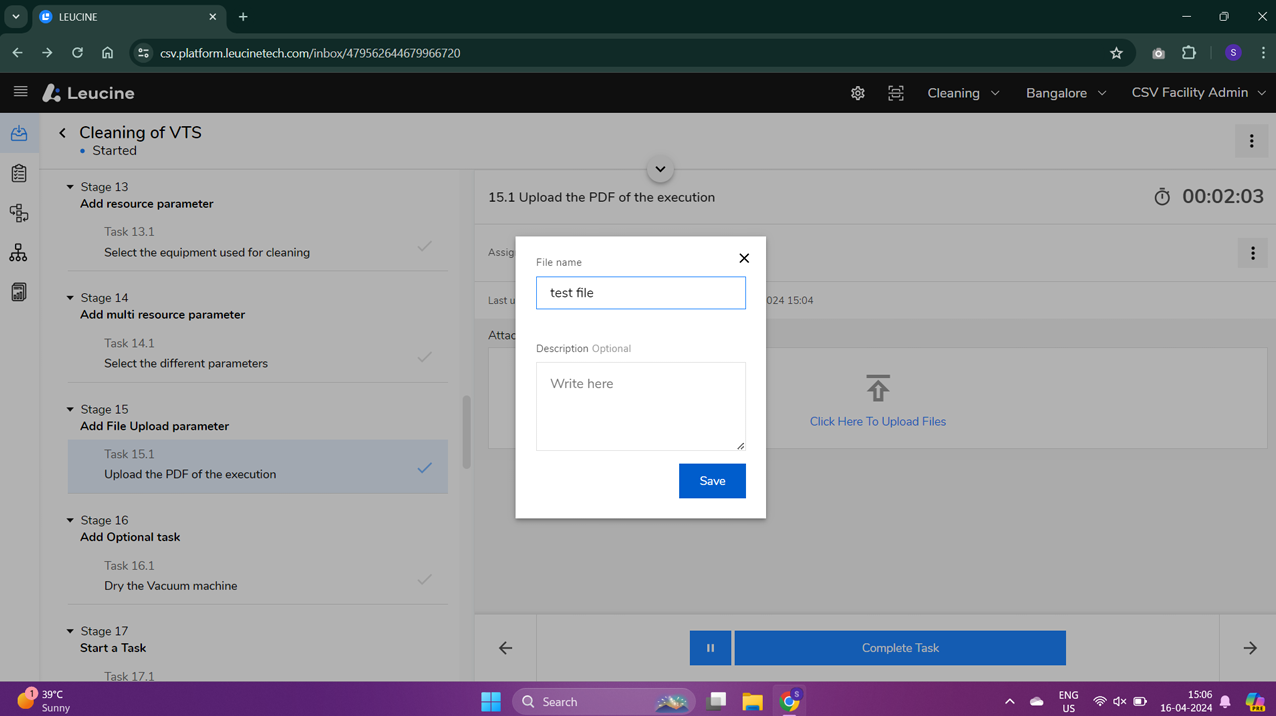Image resolution: width=1276 pixels, height=716 pixels.
Task: Open the clipboard checklist icon in the sidebar
Action: pyautogui.click(x=19, y=173)
